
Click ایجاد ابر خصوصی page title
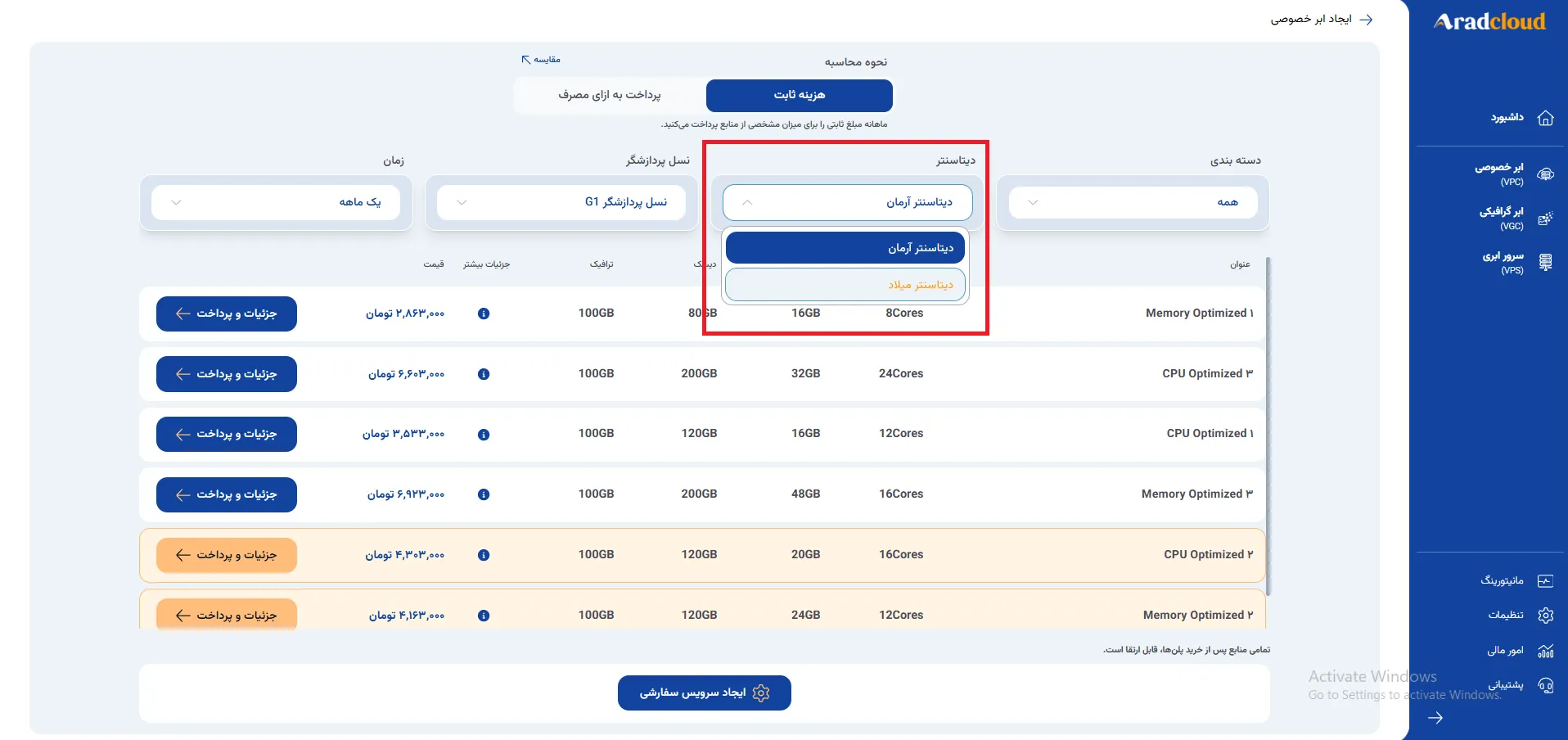[x=1311, y=19]
